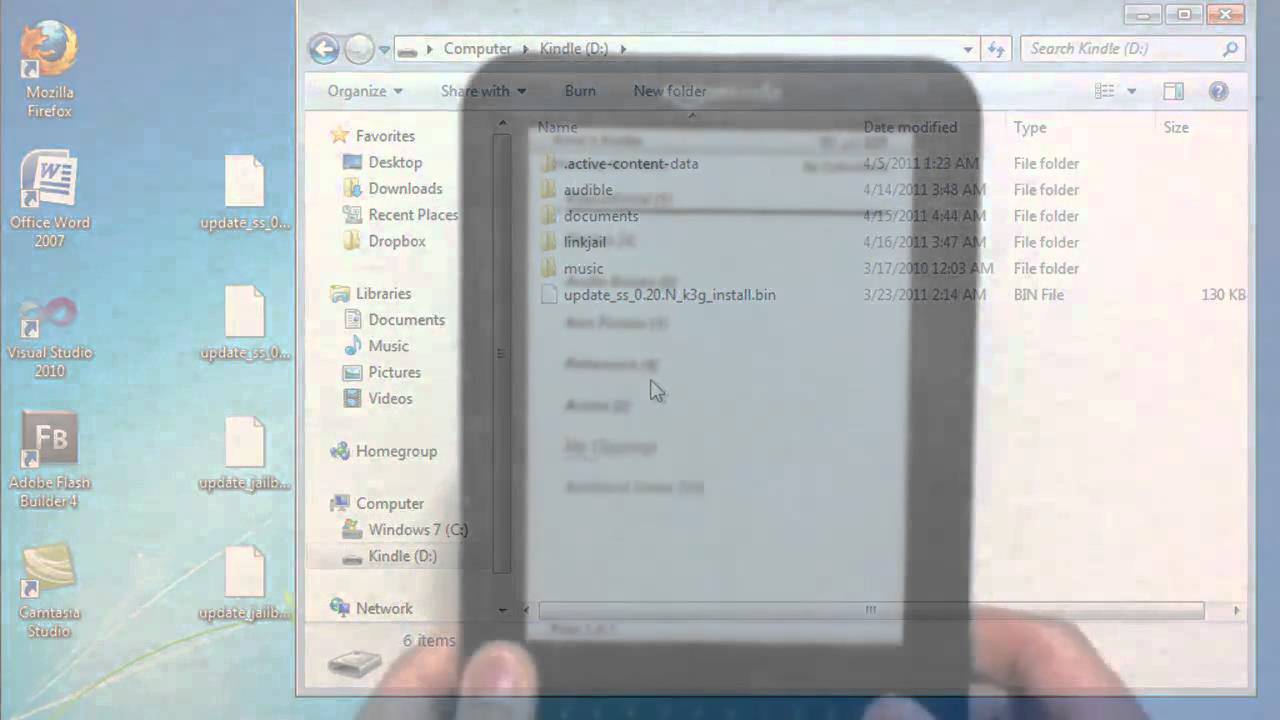The width and height of the screenshot is (1280, 720).
Task: Show the preview pane via toolbar icon
Action: point(1173,91)
